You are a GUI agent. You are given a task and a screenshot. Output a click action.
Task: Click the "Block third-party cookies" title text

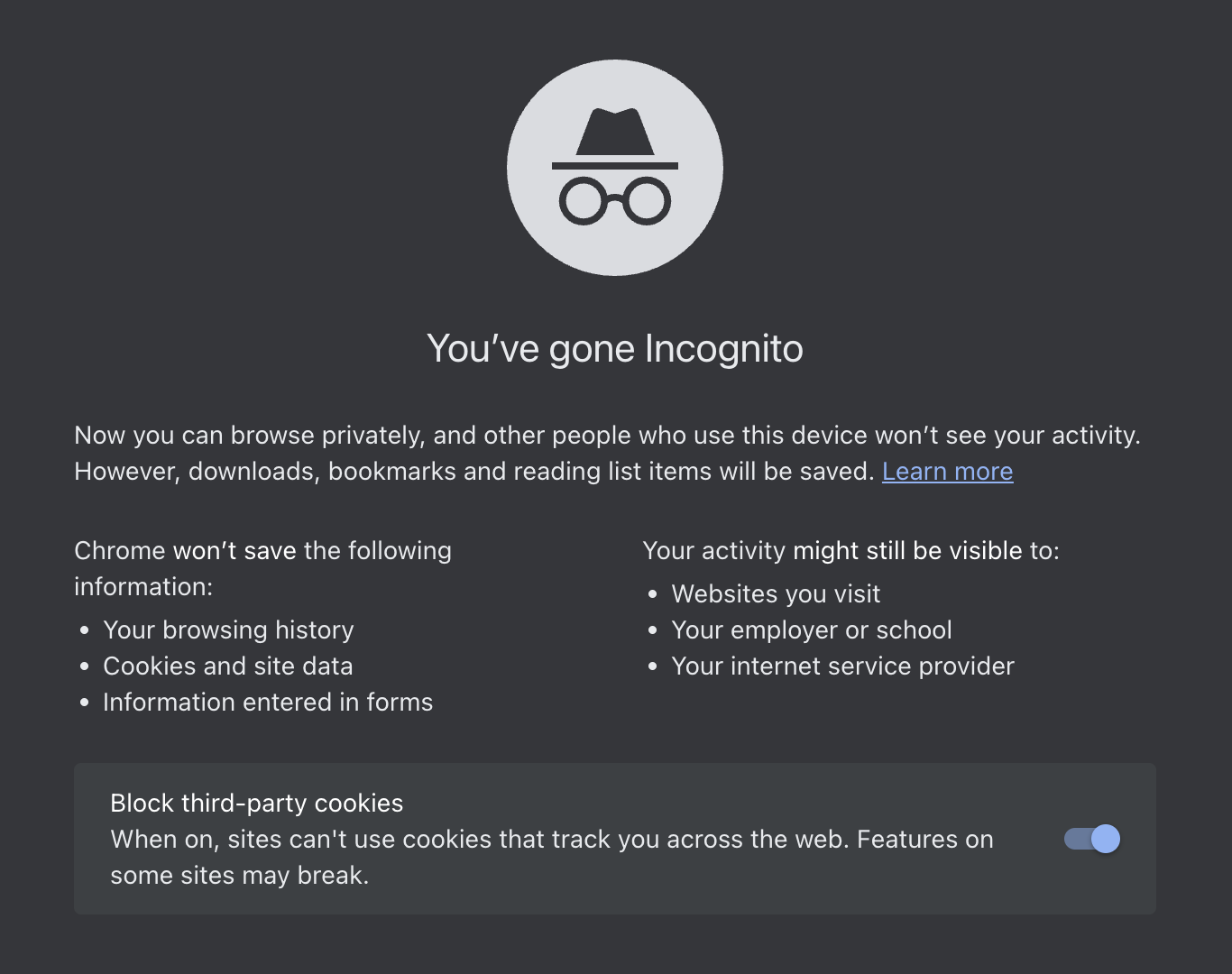pos(256,803)
